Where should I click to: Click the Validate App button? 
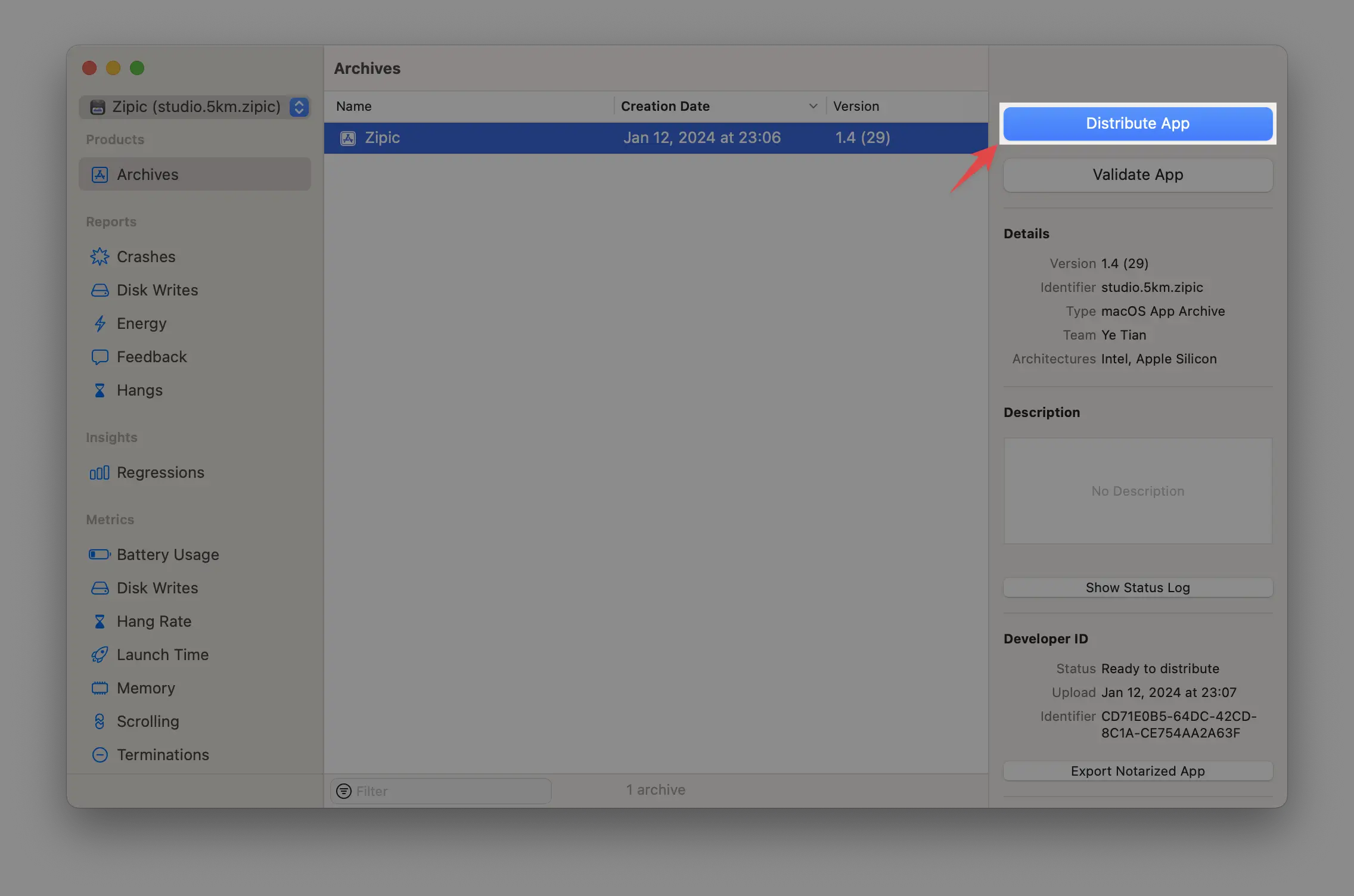[x=1138, y=175]
